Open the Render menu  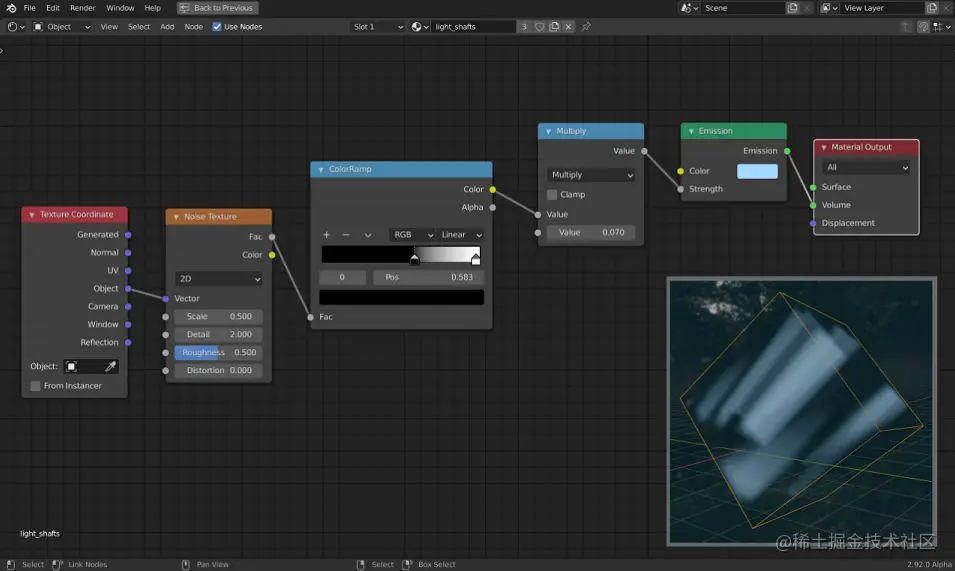click(83, 8)
